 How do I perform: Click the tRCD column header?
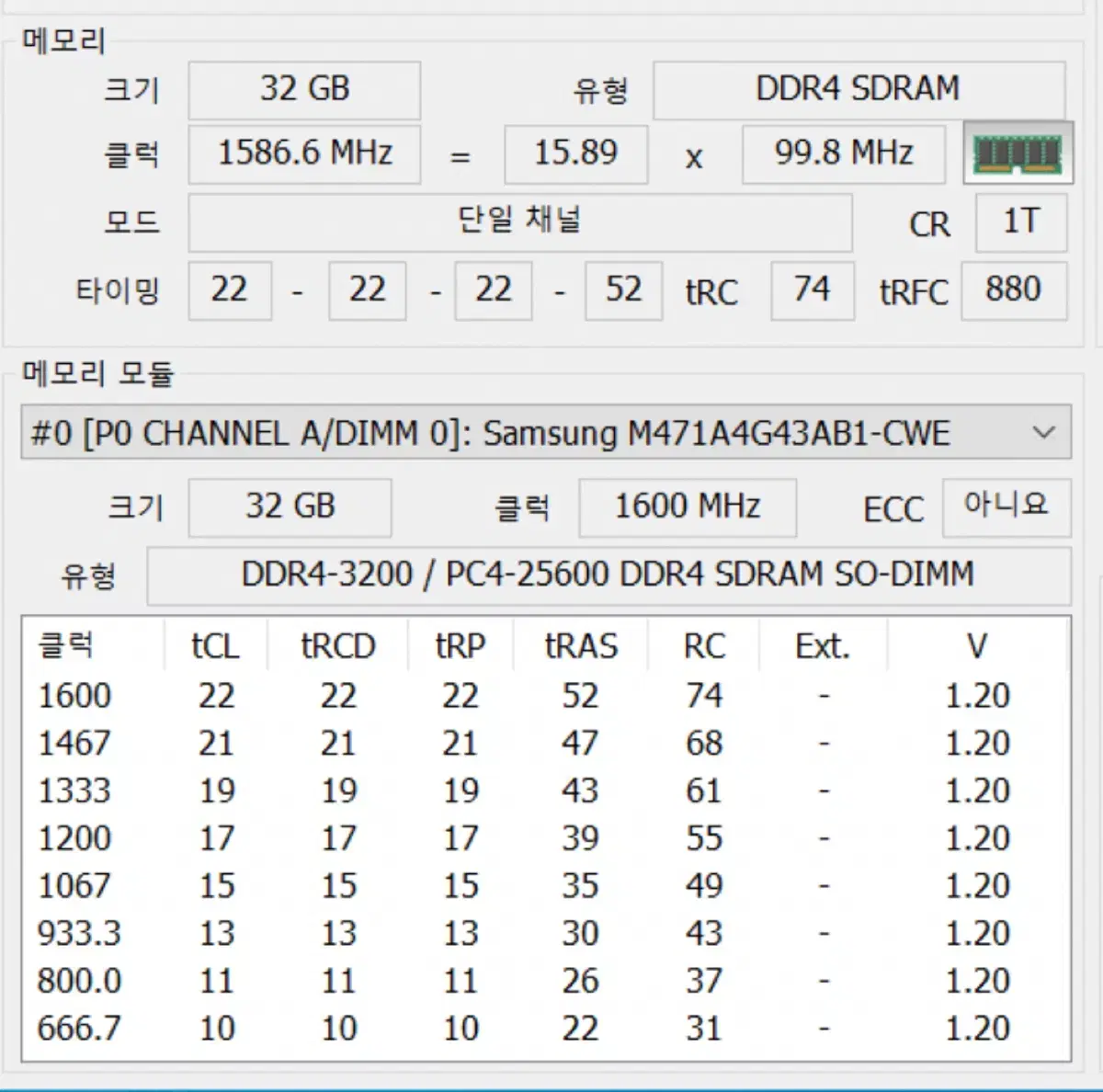(x=338, y=646)
